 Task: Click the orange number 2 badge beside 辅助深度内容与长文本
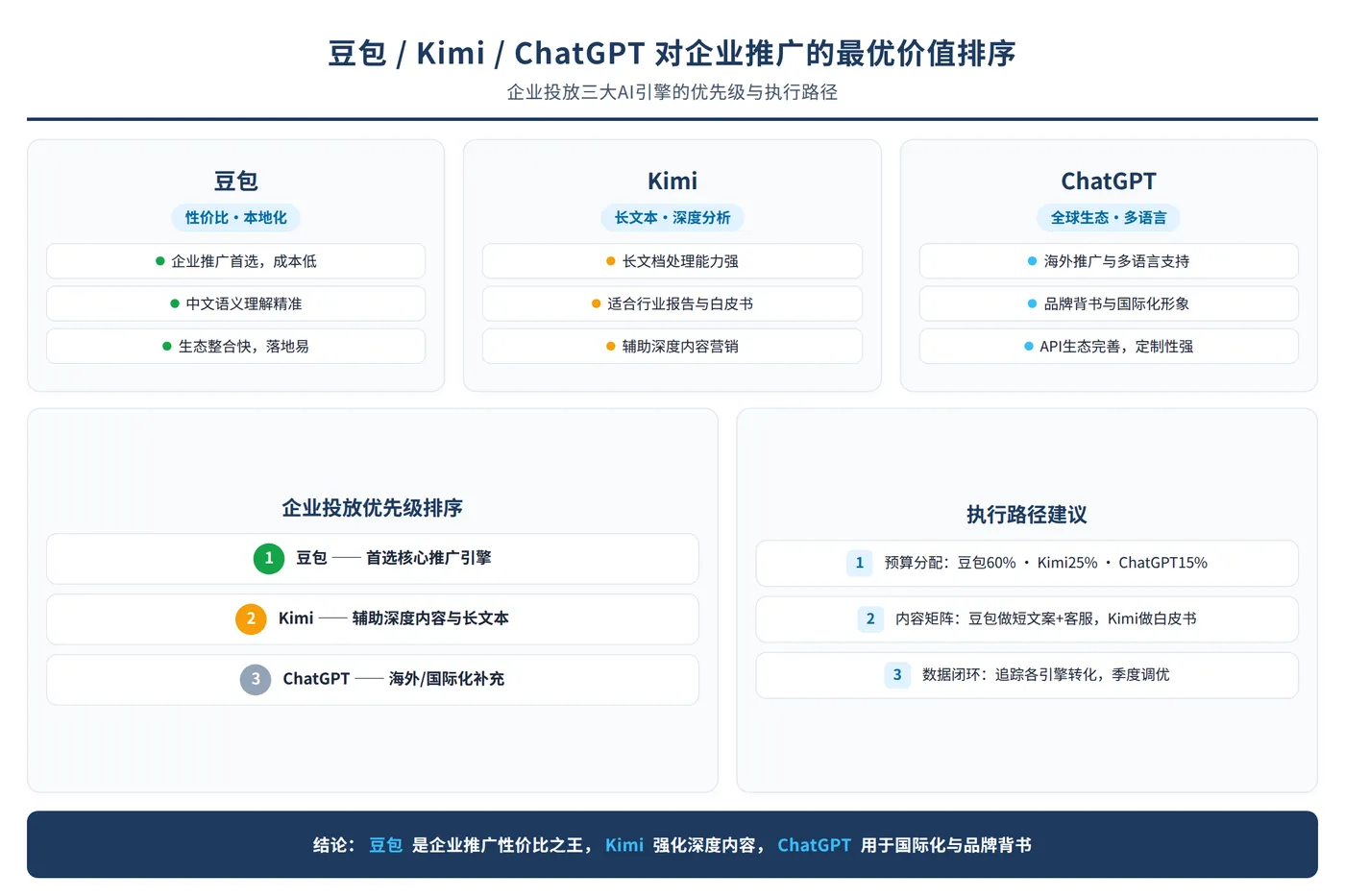pos(251,618)
